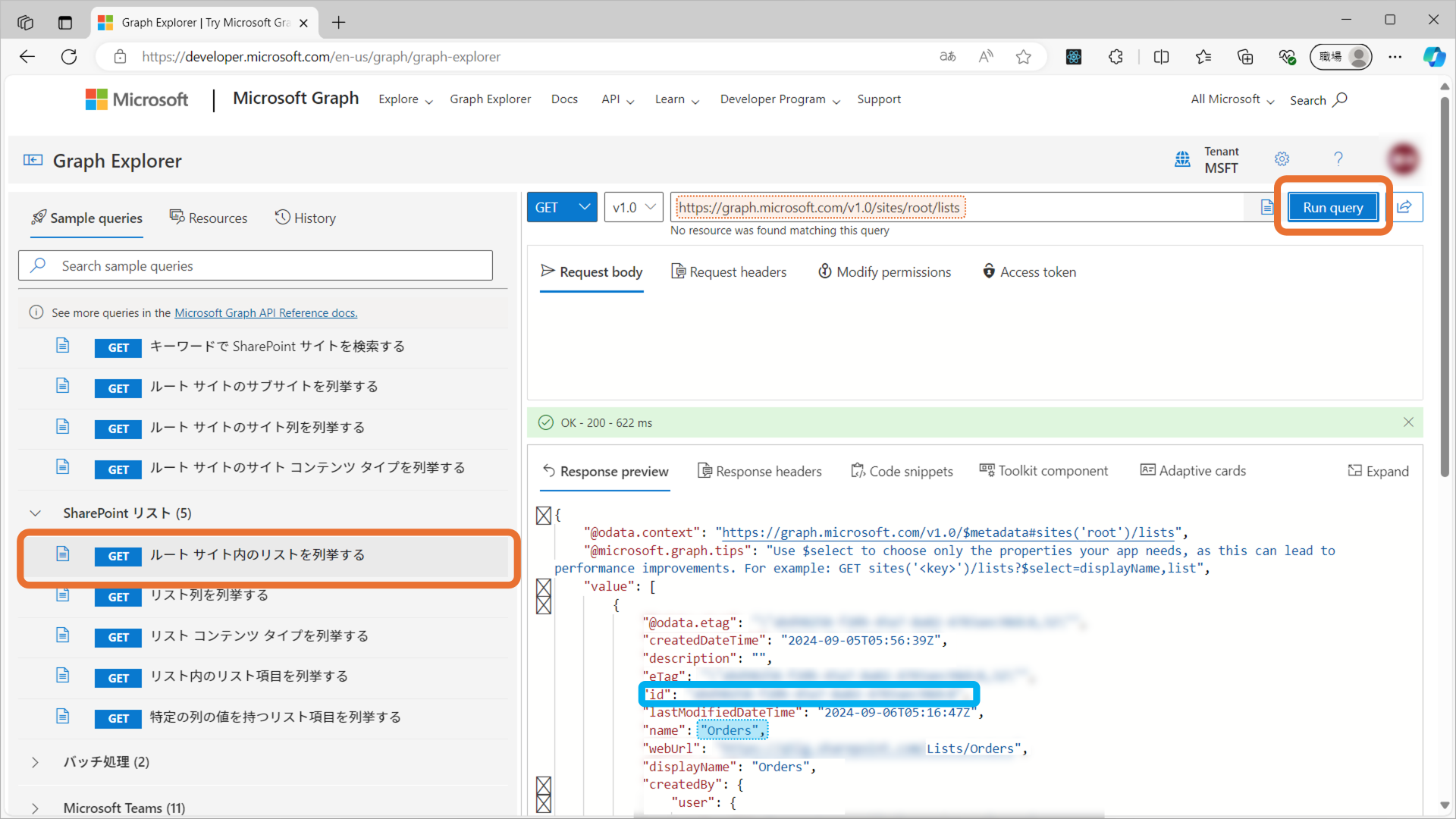
Task: Click the query URL input field
Action: click(x=957, y=207)
